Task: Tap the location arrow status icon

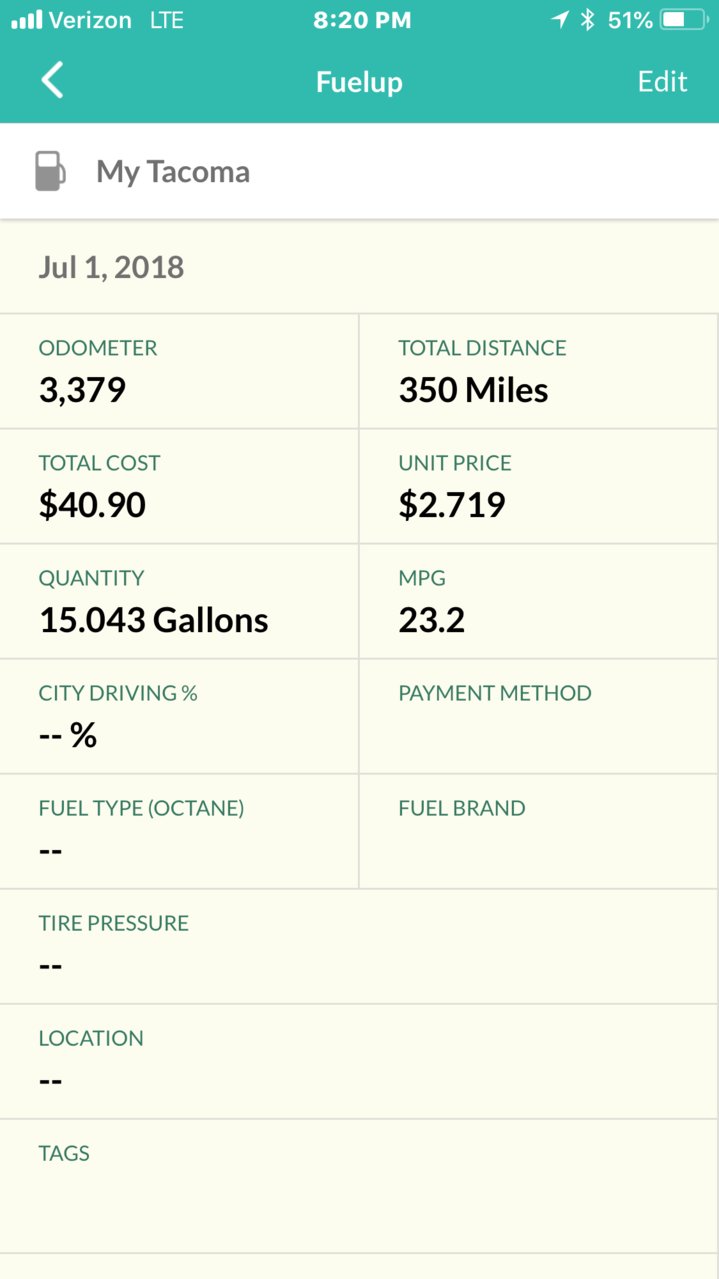Action: click(560, 20)
